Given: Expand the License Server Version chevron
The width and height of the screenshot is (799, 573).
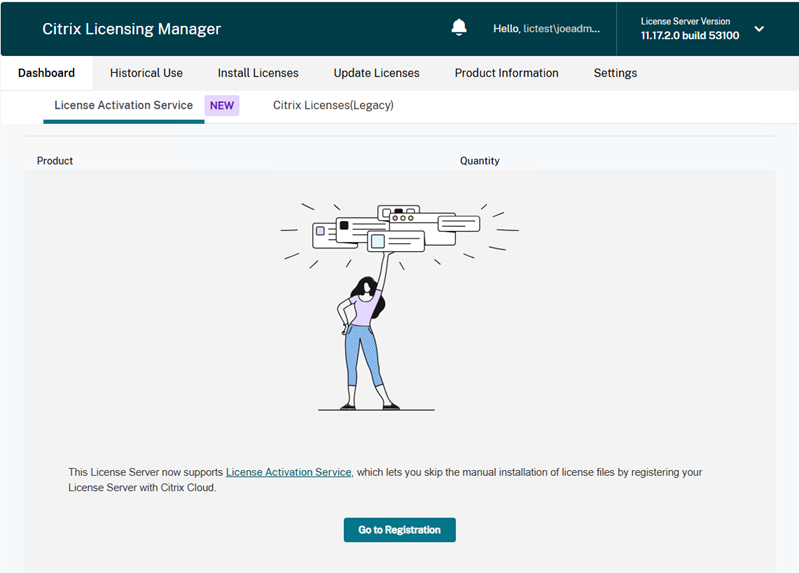Looking at the screenshot, I should (759, 29).
